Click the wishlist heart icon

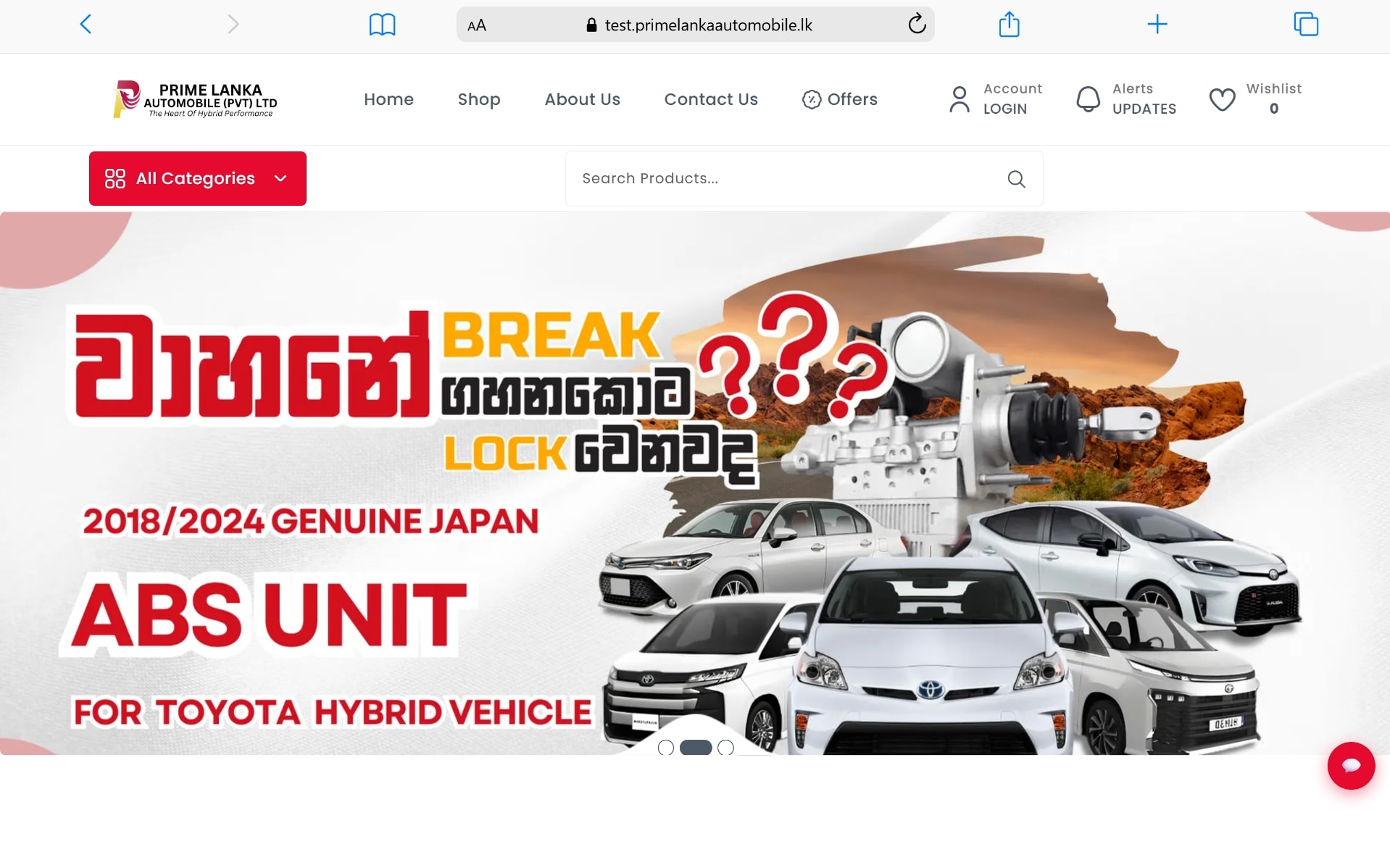(x=1222, y=99)
